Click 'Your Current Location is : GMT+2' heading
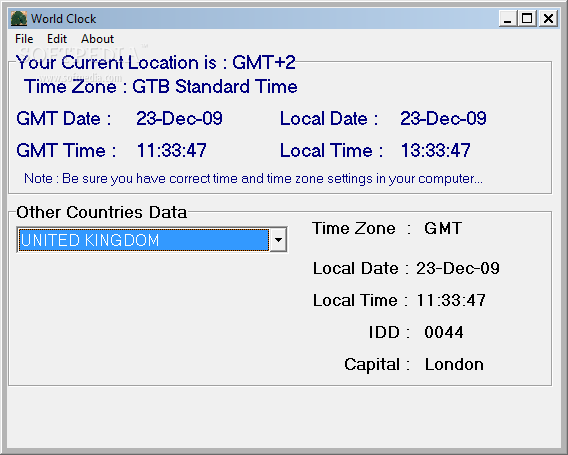 pos(156,63)
